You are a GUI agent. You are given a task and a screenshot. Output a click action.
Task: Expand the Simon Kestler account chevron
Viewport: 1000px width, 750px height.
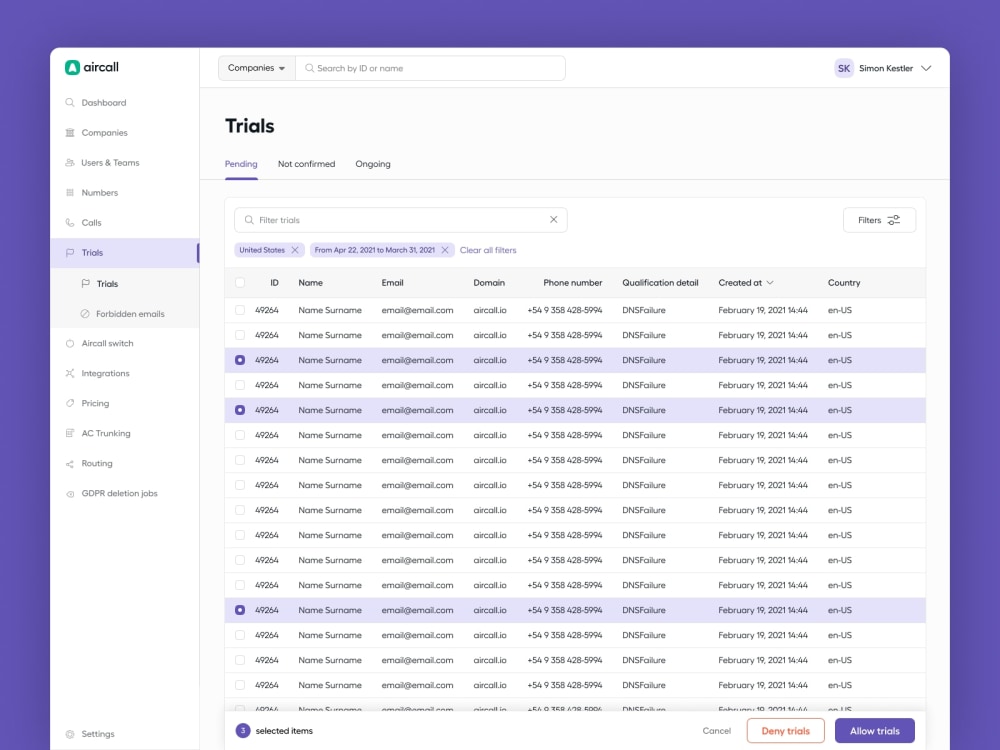tap(926, 68)
